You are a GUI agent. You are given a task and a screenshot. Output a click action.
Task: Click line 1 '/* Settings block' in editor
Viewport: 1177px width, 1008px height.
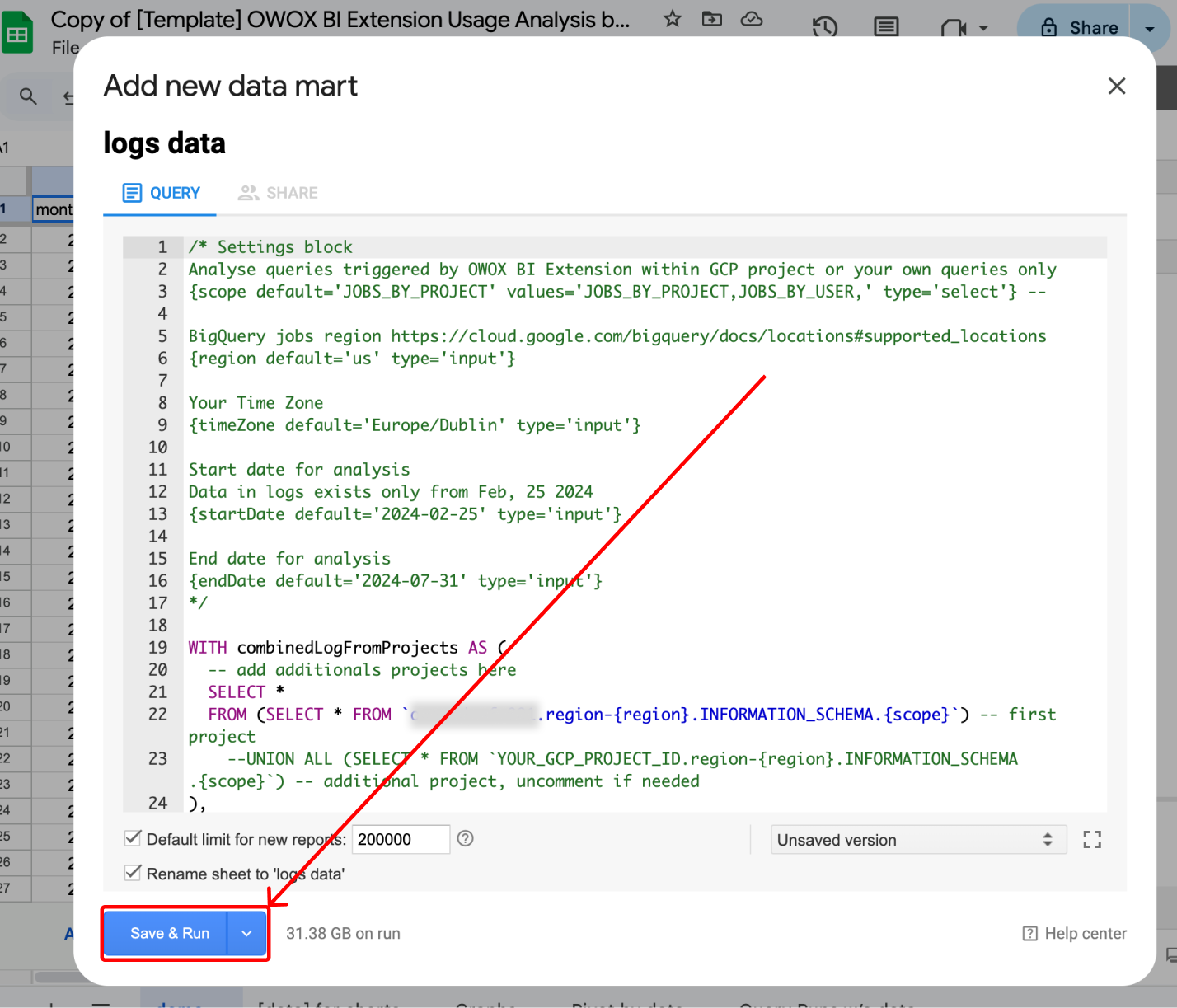(x=270, y=246)
